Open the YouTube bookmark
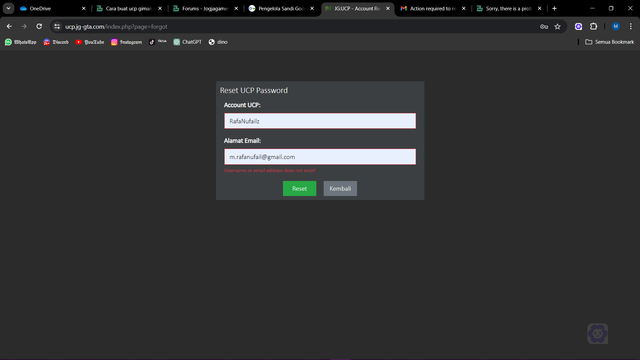 pos(90,42)
